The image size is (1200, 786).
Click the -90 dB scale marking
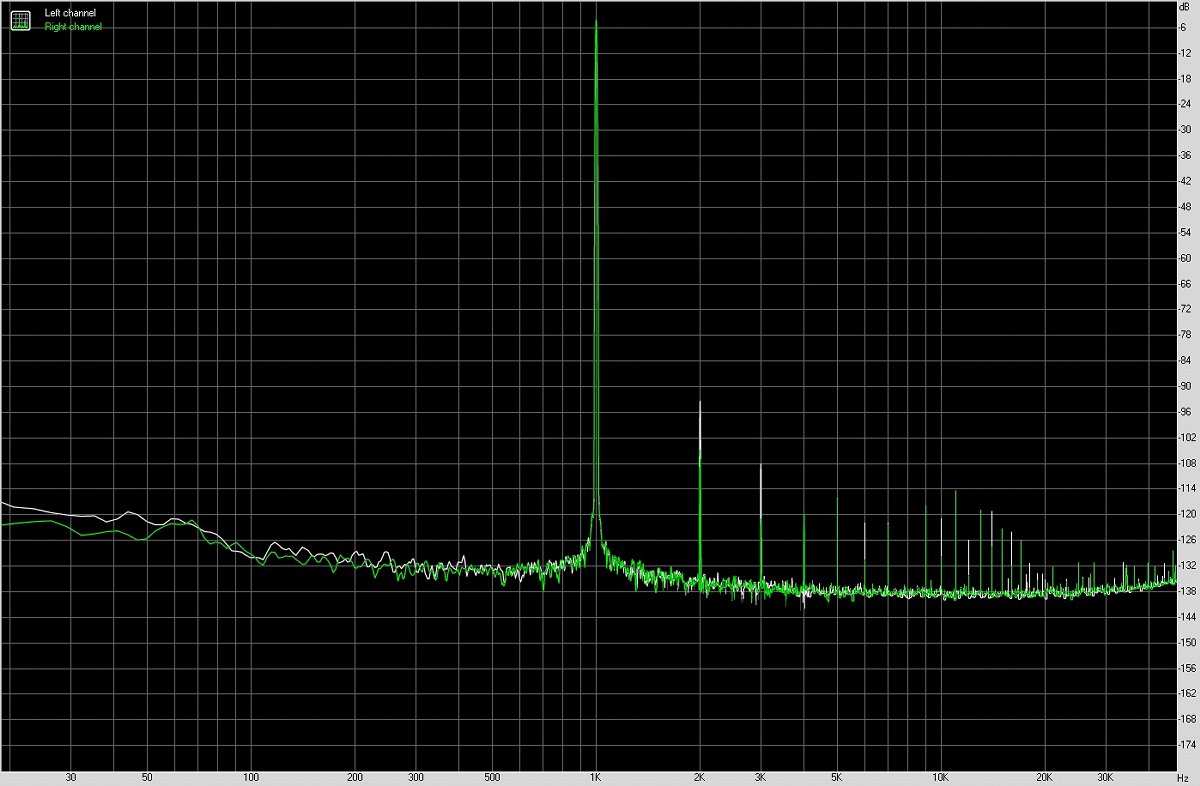point(1186,385)
